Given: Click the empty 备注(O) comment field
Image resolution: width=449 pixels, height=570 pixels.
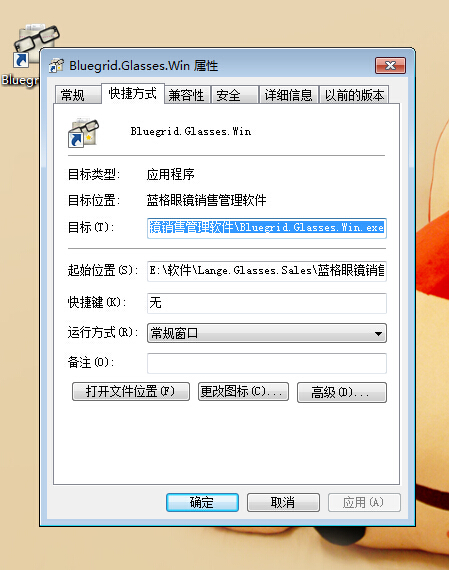Looking at the screenshot, I should point(266,363).
